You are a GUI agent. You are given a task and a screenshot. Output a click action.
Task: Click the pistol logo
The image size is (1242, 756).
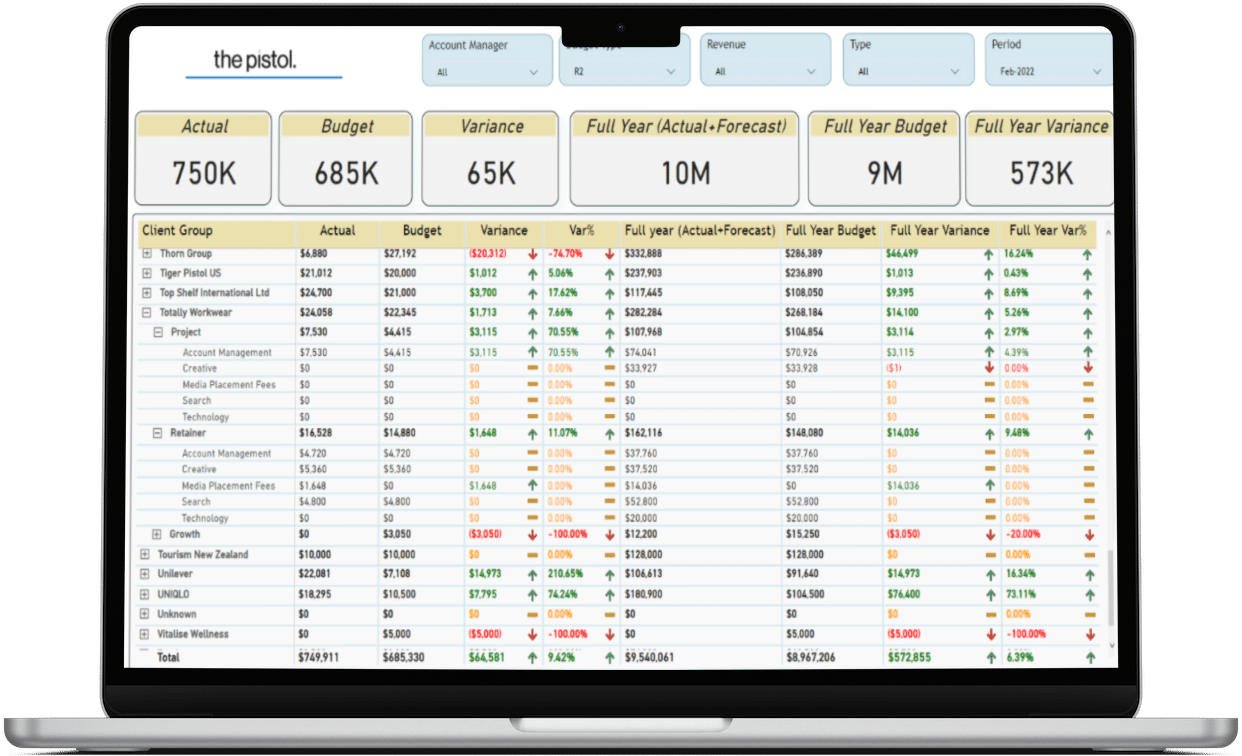point(256,59)
